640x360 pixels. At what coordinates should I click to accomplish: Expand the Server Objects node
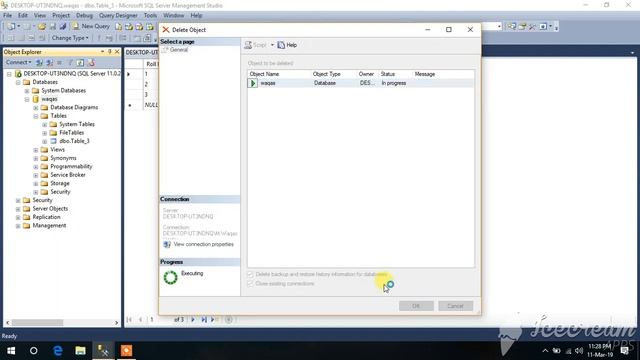point(18,209)
